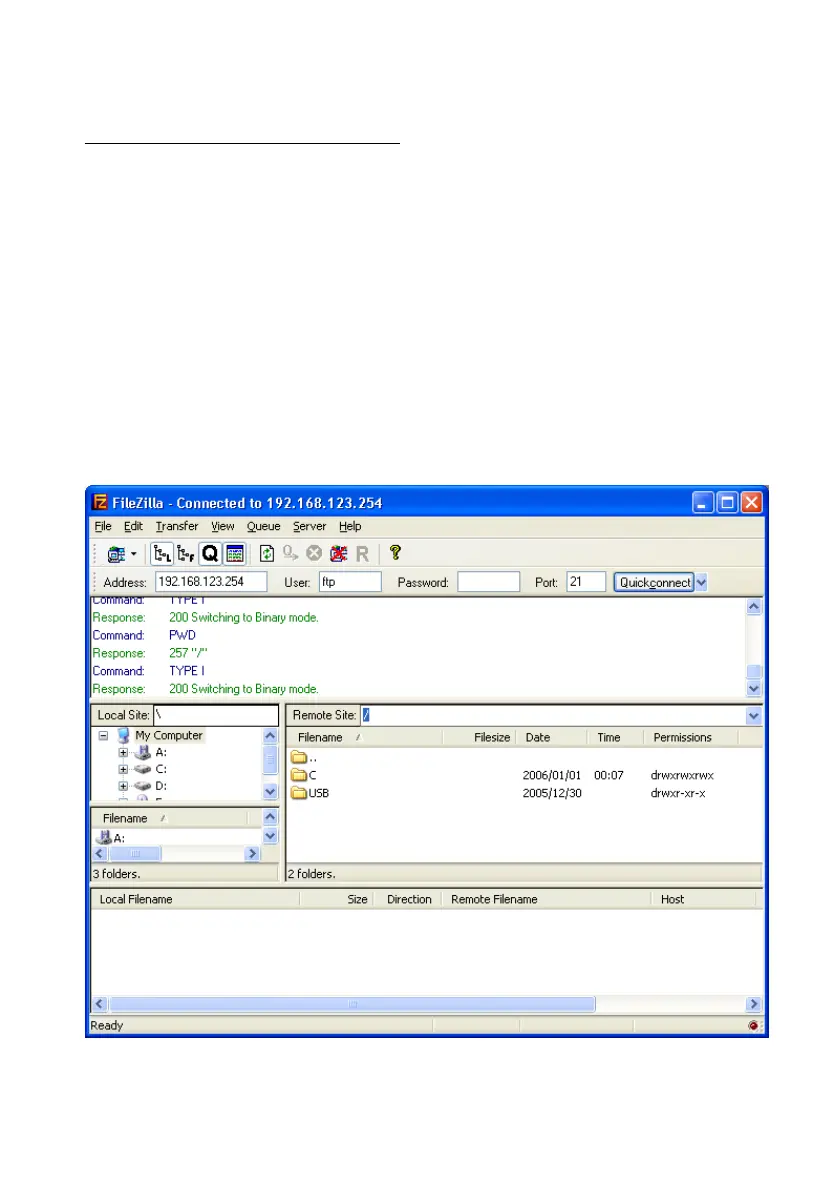Image resolution: width=839 pixels, height=1191 pixels.
Task: Toggle the transfer queue display (Q)
Action: pos(210,554)
